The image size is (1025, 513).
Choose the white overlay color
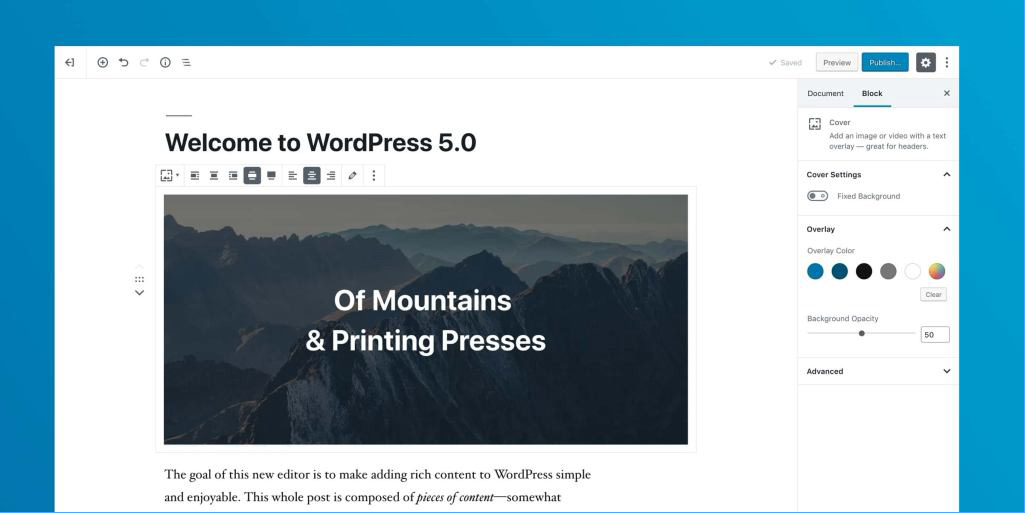(x=913, y=271)
